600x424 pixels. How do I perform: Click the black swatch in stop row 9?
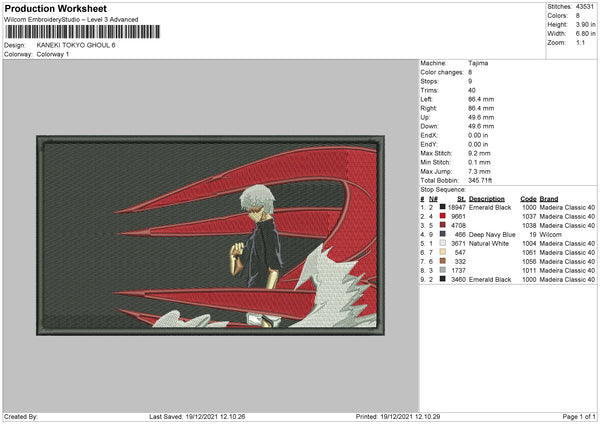point(442,279)
